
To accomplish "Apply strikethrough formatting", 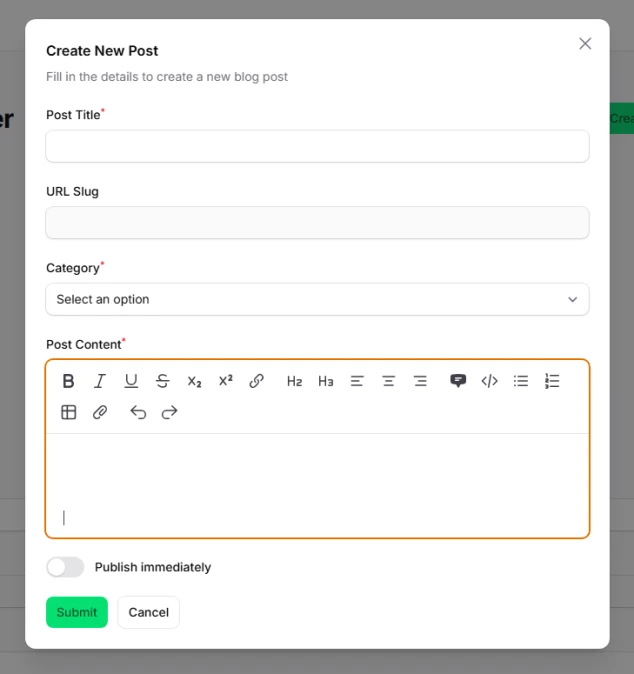I will click(162, 381).
